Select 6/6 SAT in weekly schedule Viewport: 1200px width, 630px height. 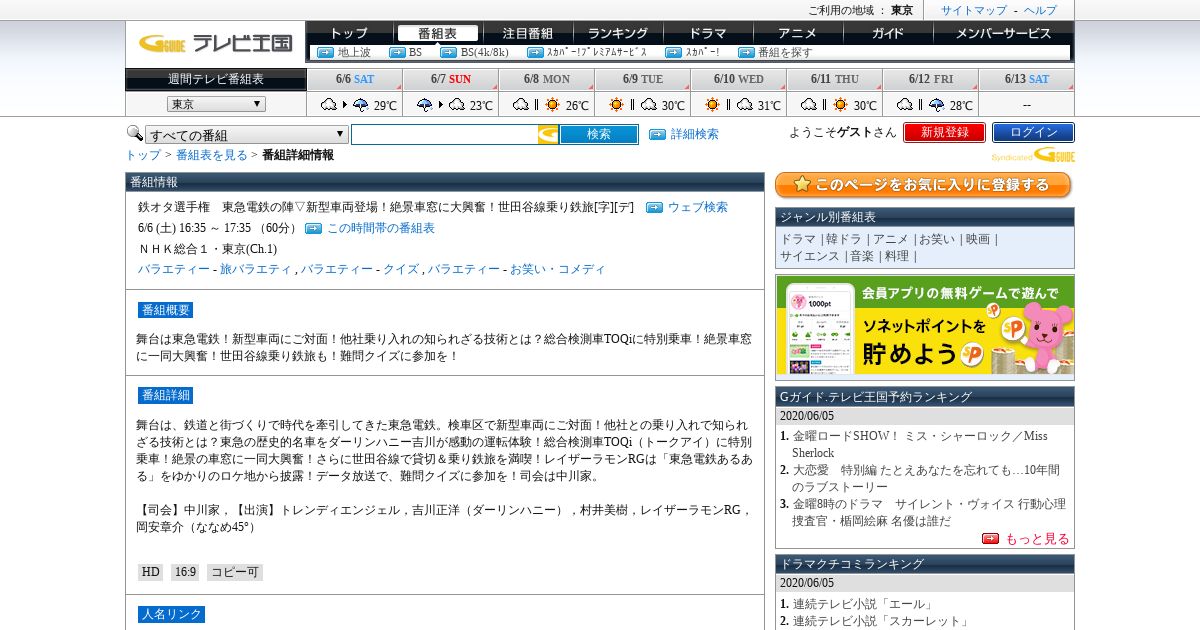click(x=355, y=79)
